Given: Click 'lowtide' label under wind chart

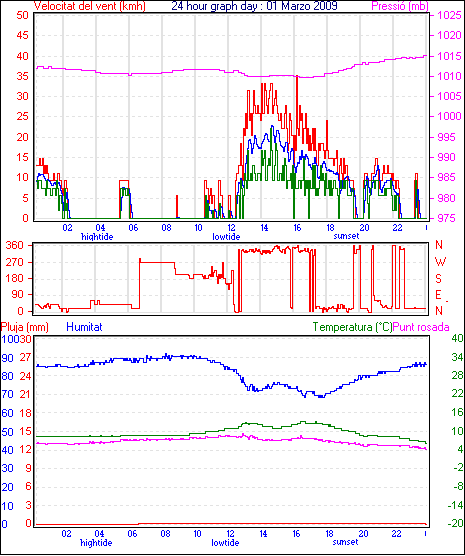Looking at the screenshot, I should point(226,237).
